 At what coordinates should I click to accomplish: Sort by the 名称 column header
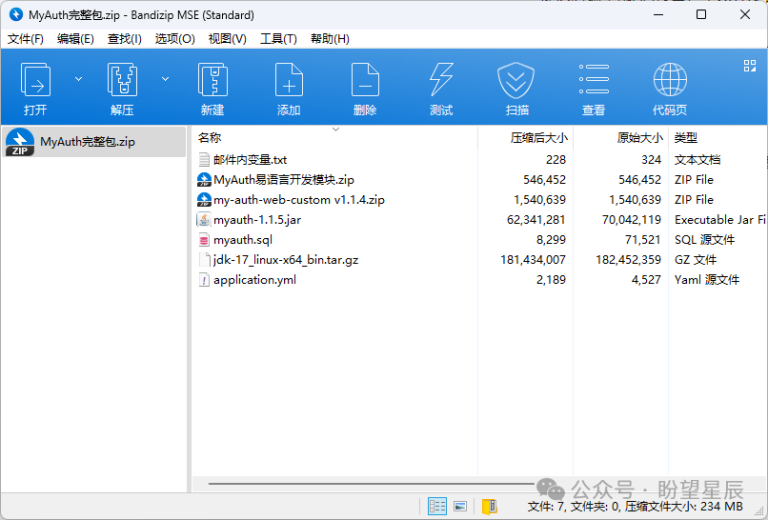[x=209, y=138]
